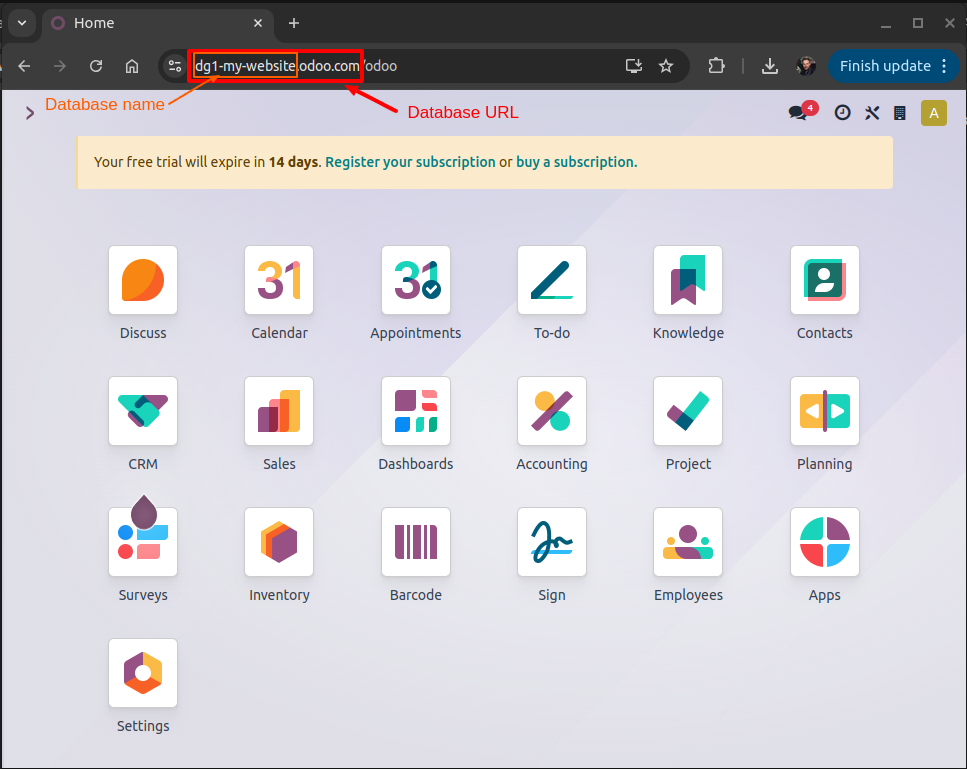Open the messages icon with 4 notifications
Screen dimensions: 967x769
pos(802,112)
